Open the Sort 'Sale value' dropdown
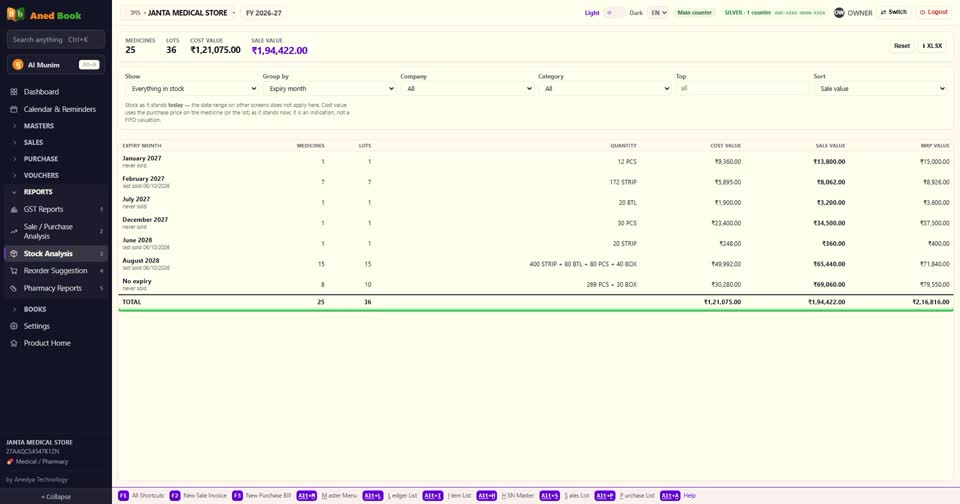The image size is (960, 504). pos(880,89)
